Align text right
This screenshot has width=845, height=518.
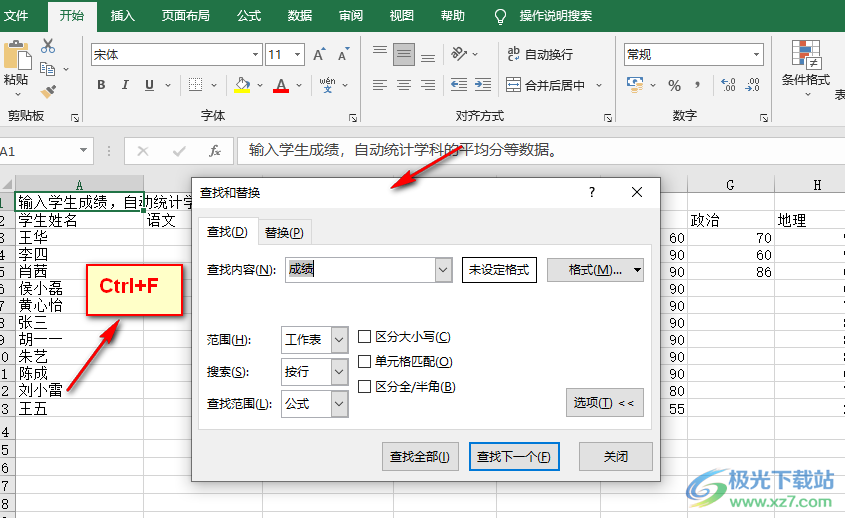pos(428,85)
